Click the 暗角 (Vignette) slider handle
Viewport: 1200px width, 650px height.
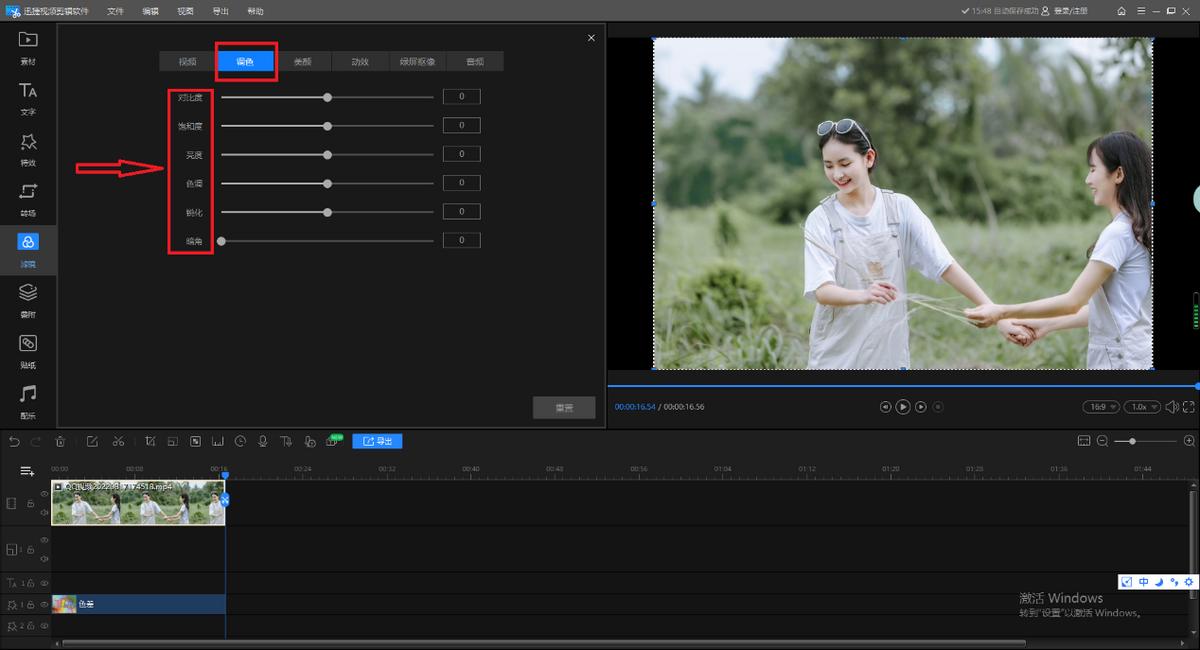[221, 240]
